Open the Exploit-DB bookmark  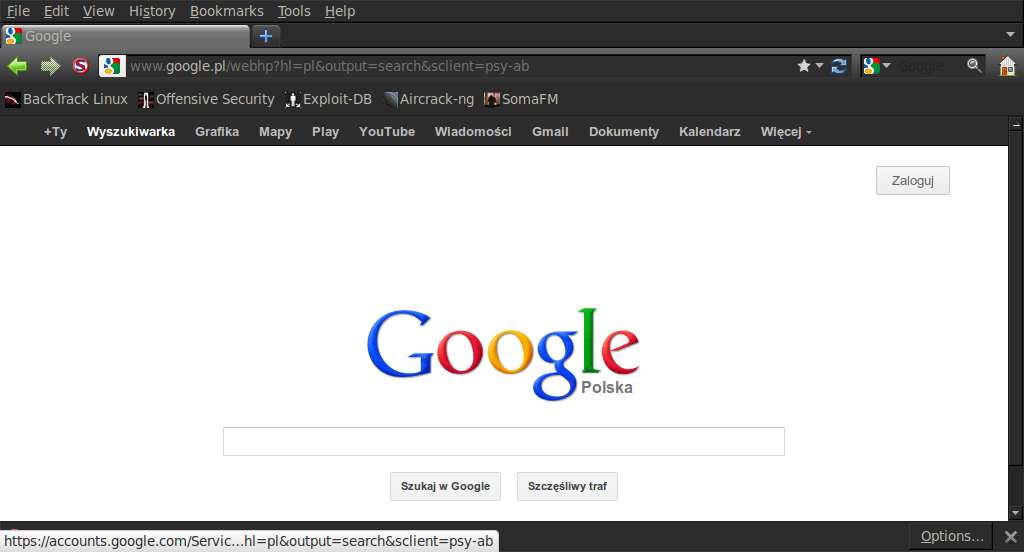pyautogui.click(x=329, y=99)
